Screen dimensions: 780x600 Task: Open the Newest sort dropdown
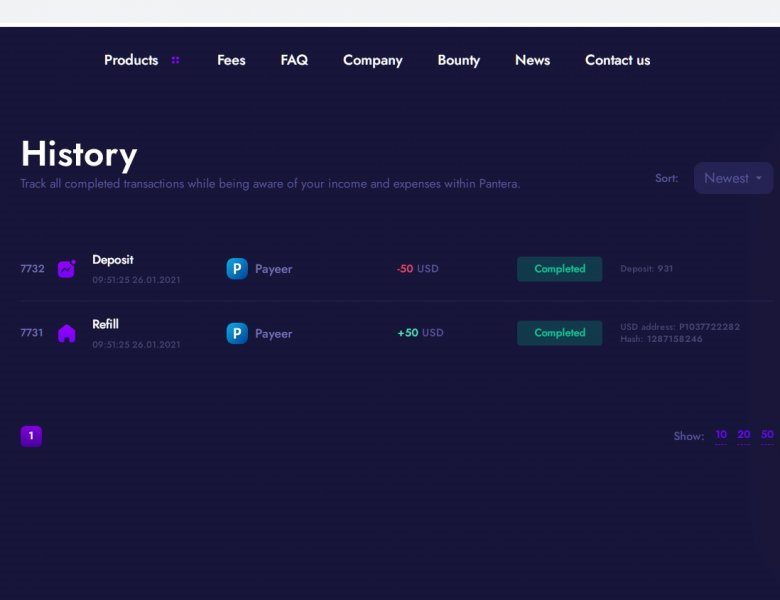pos(733,178)
